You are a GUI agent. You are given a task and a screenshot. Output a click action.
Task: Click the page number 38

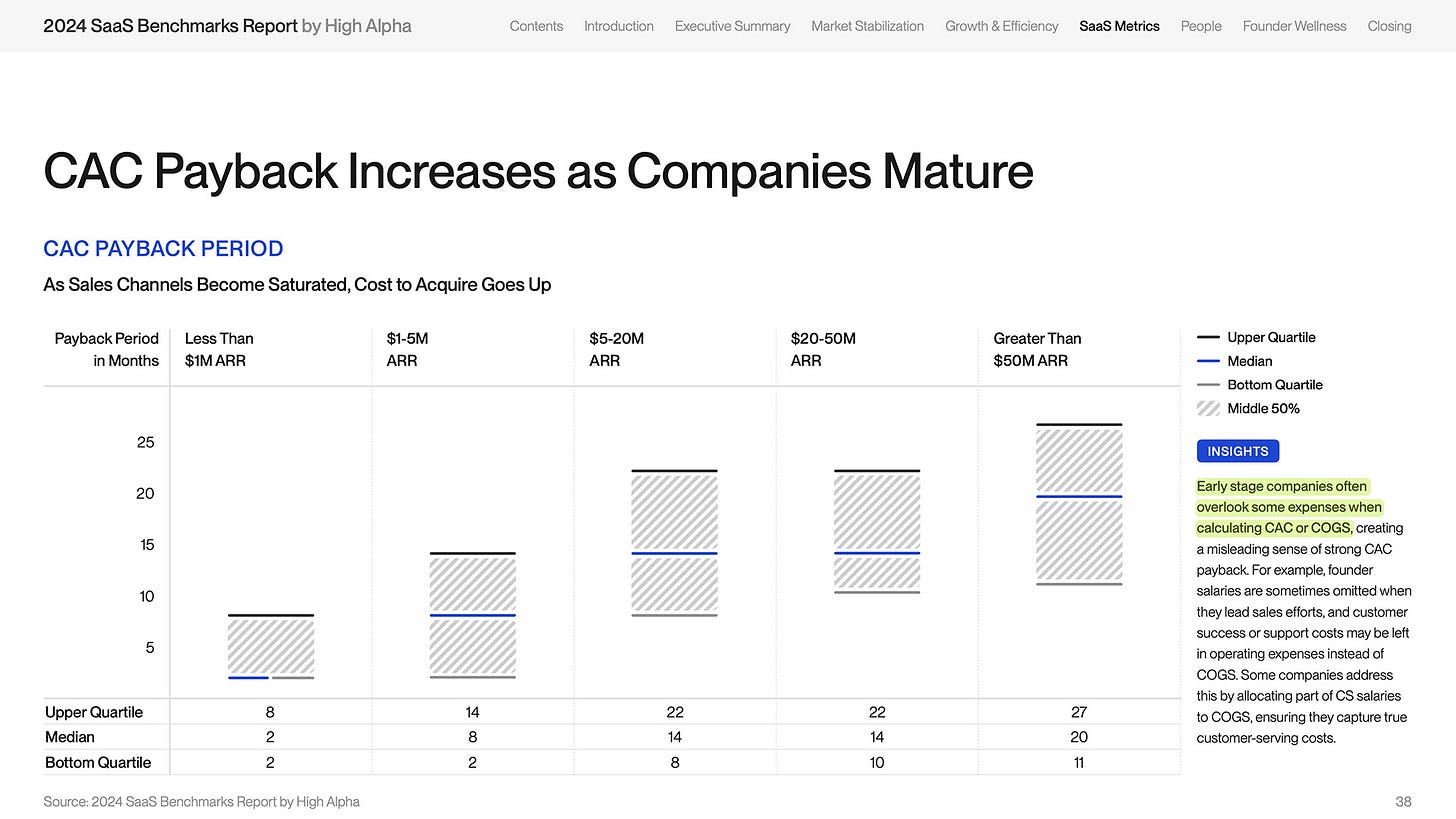tap(1403, 801)
